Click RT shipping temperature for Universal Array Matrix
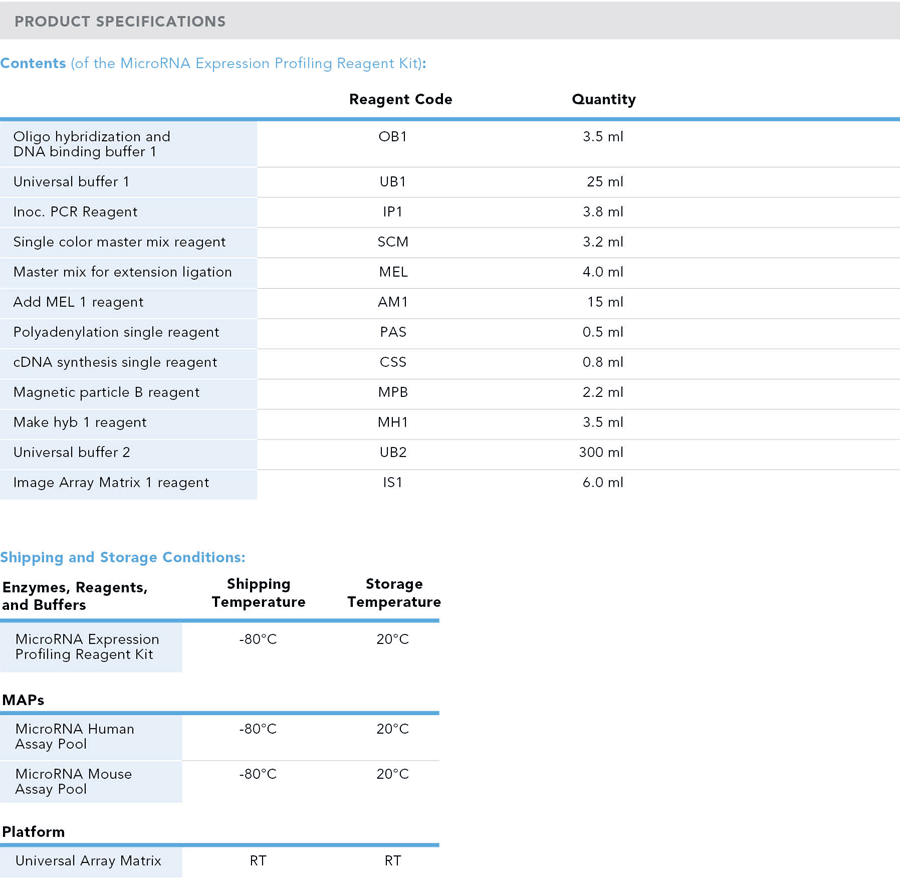This screenshot has width=900, height=888. click(x=258, y=861)
